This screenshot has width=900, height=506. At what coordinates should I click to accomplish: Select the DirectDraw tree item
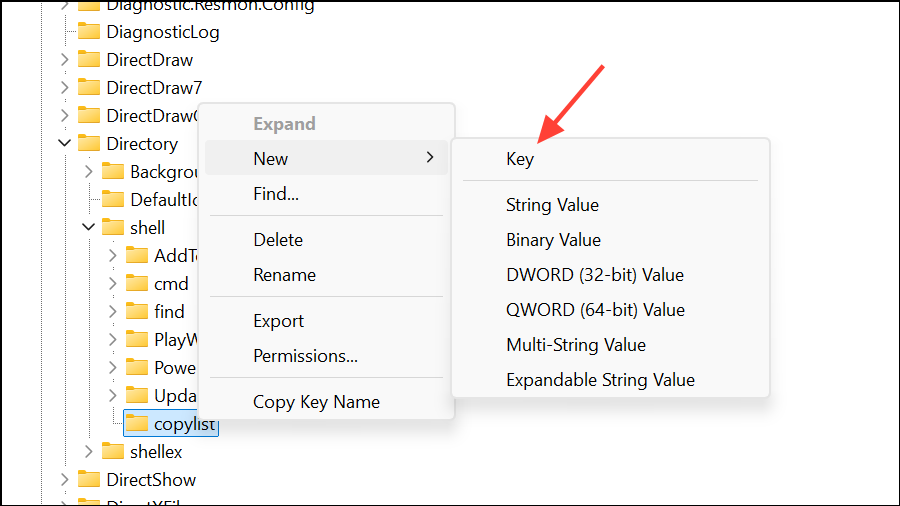pos(149,59)
